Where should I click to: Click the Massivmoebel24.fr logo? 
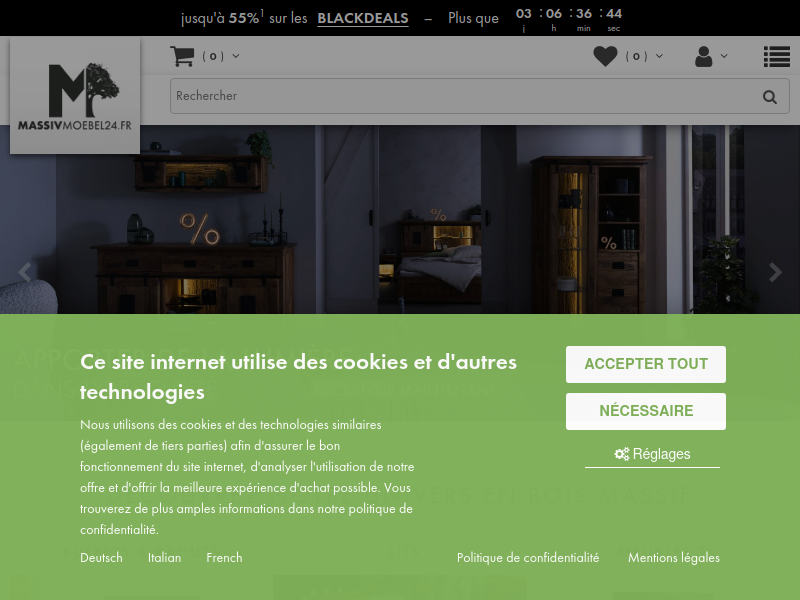pos(75,96)
